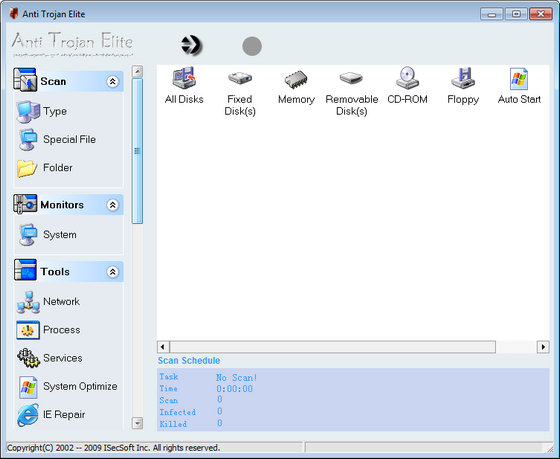Click the horizontal scrollbar thumb
Screen dimensions: 560x459
pyautogui.click(x=332, y=346)
